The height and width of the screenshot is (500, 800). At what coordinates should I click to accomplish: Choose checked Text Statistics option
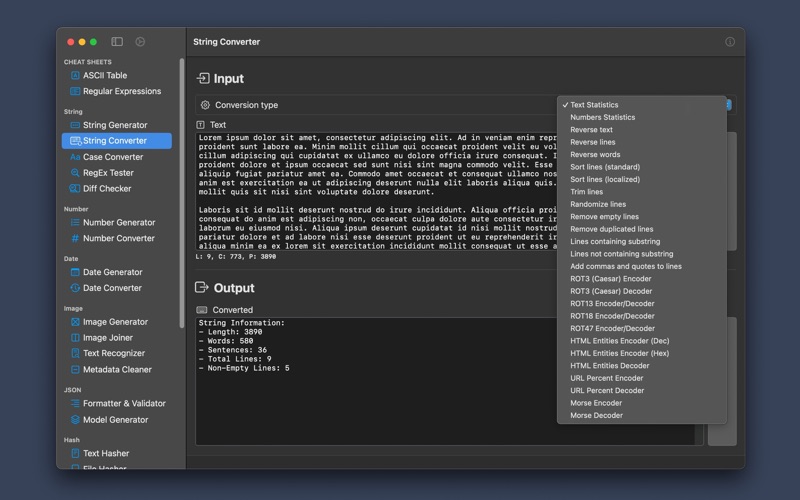click(642, 105)
